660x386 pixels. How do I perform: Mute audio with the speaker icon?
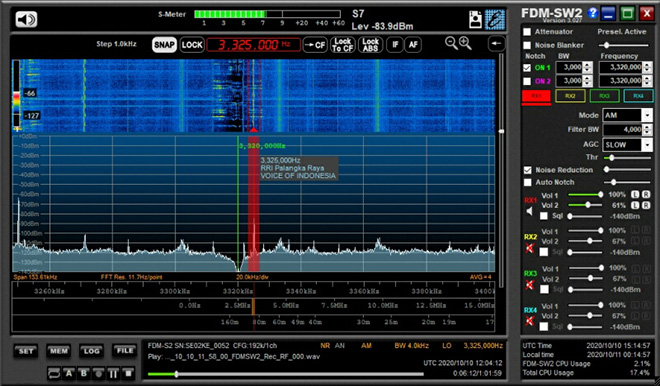[26, 19]
